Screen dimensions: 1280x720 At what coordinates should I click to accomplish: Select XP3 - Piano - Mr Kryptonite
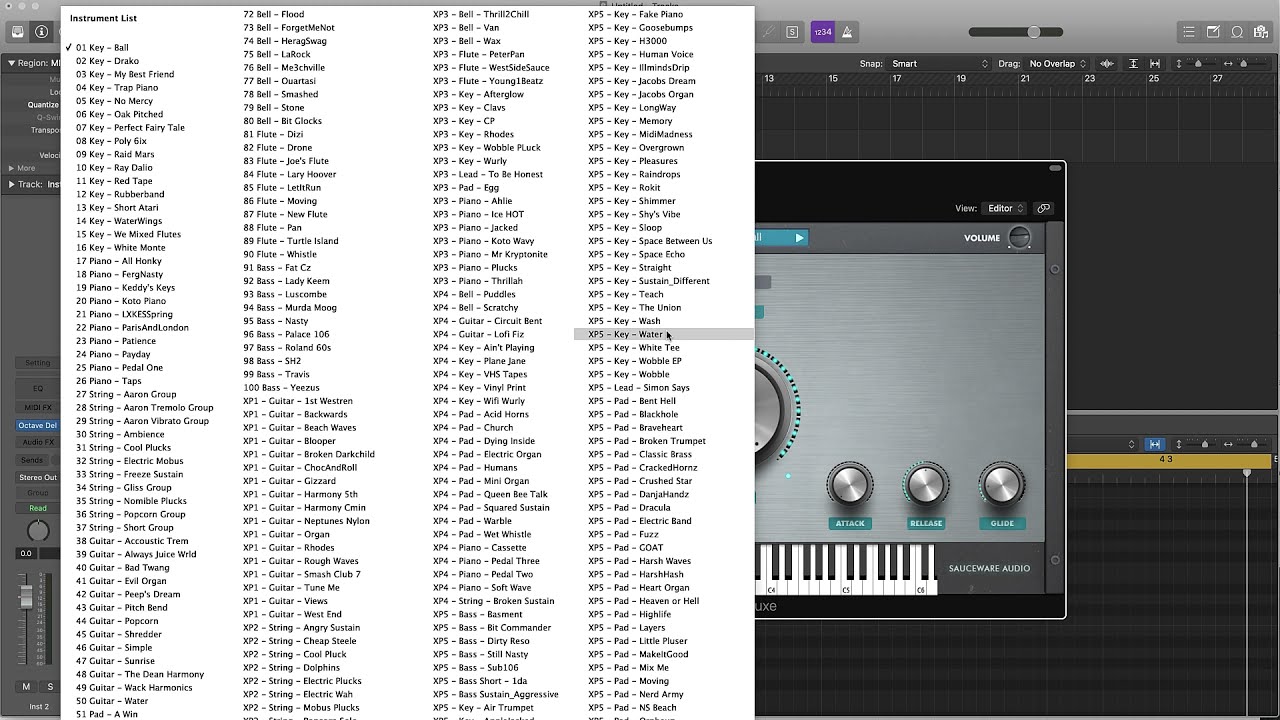tap(490, 254)
